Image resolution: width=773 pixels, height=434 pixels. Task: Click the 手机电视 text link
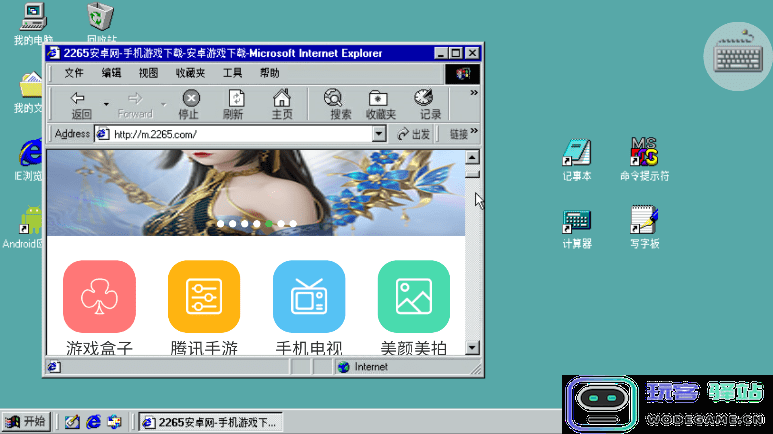pos(309,348)
